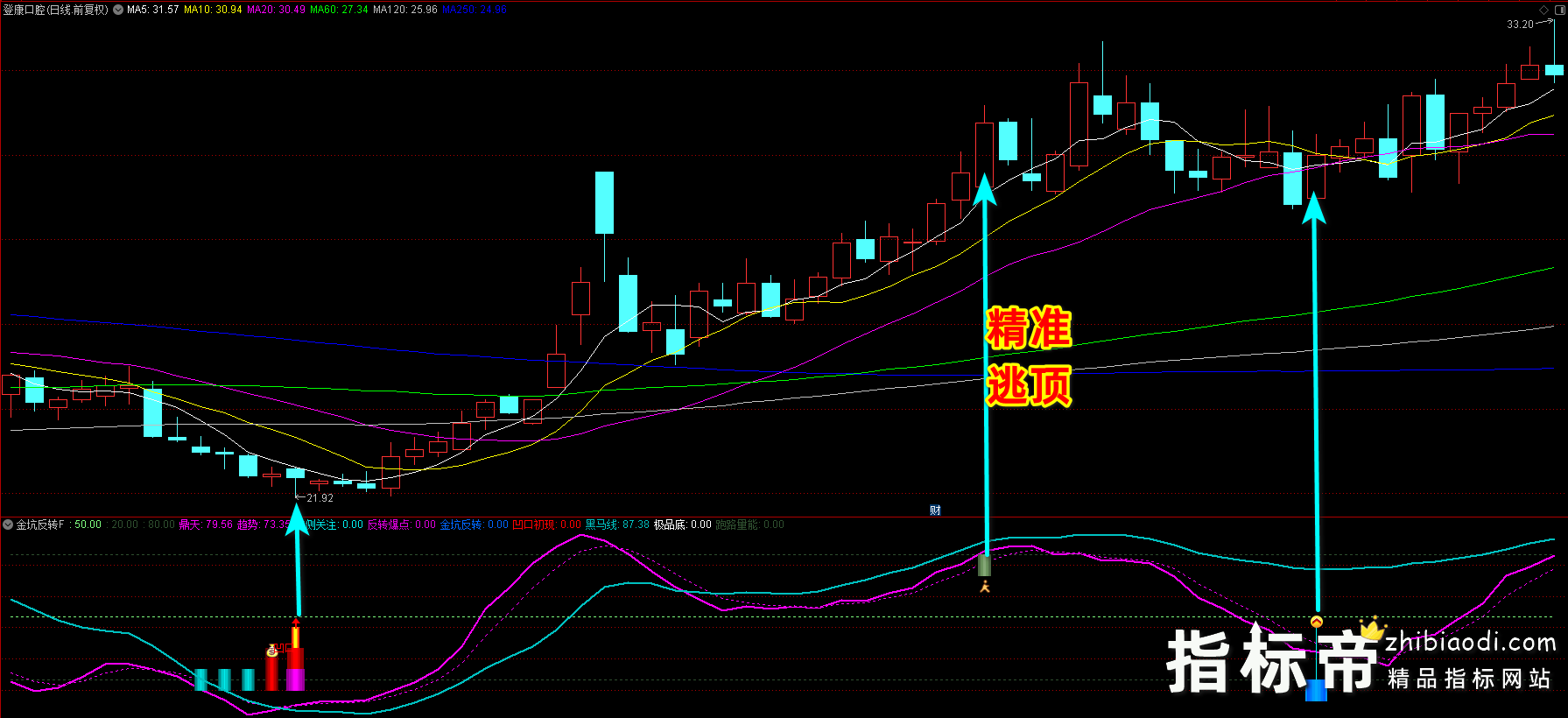Click the 黑马线: 87.38 value
This screenshot has width=1568, height=718.
click(617, 524)
